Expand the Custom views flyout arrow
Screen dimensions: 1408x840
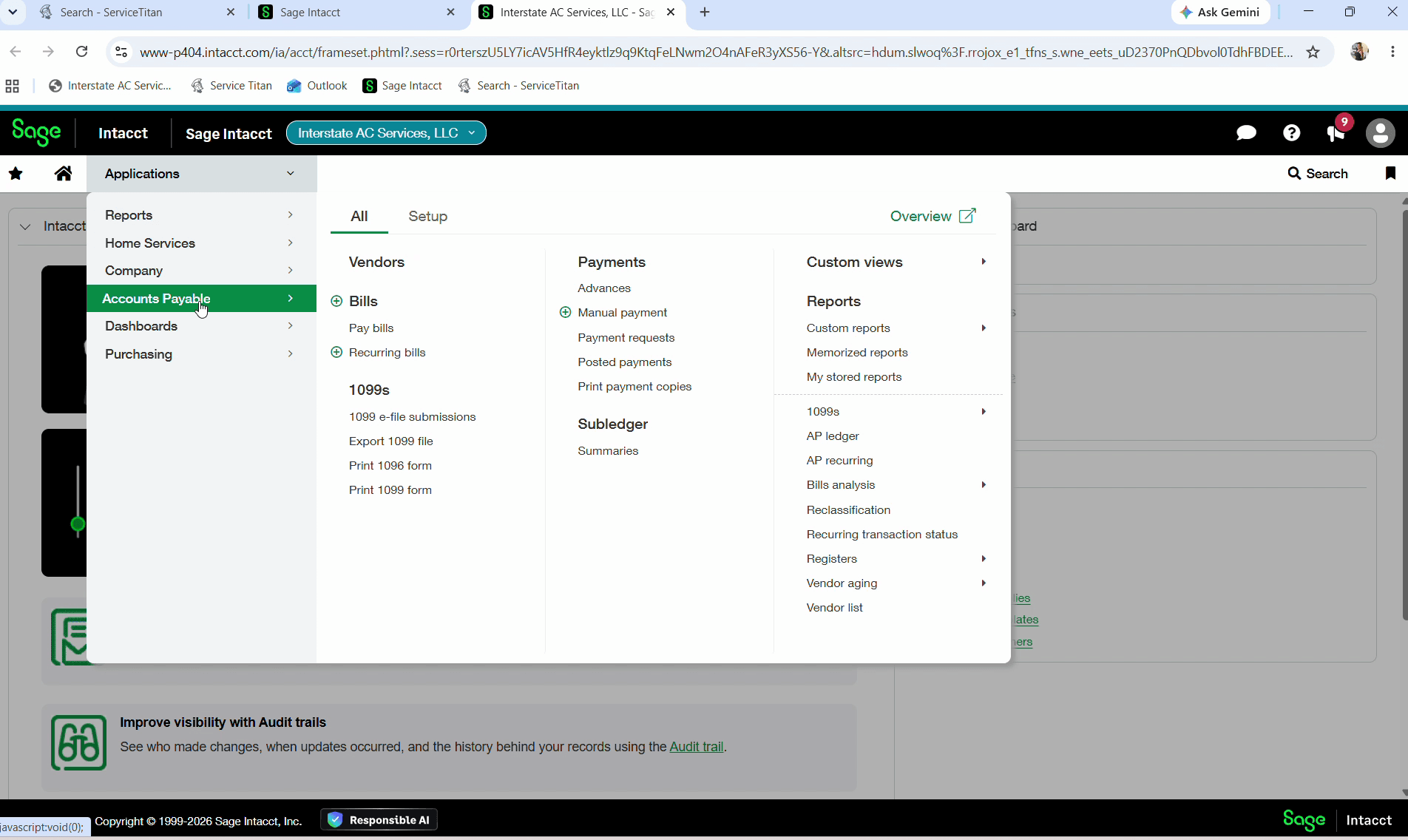click(x=984, y=262)
